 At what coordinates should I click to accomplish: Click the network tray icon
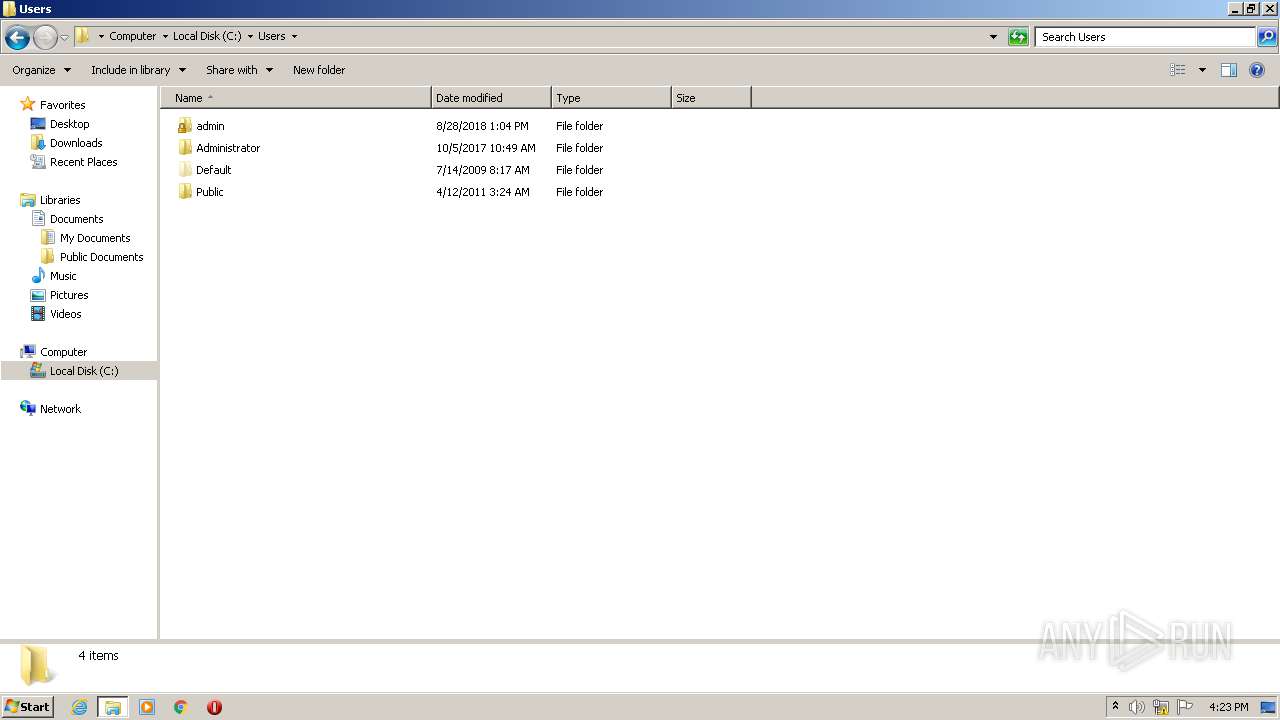pos(1161,707)
